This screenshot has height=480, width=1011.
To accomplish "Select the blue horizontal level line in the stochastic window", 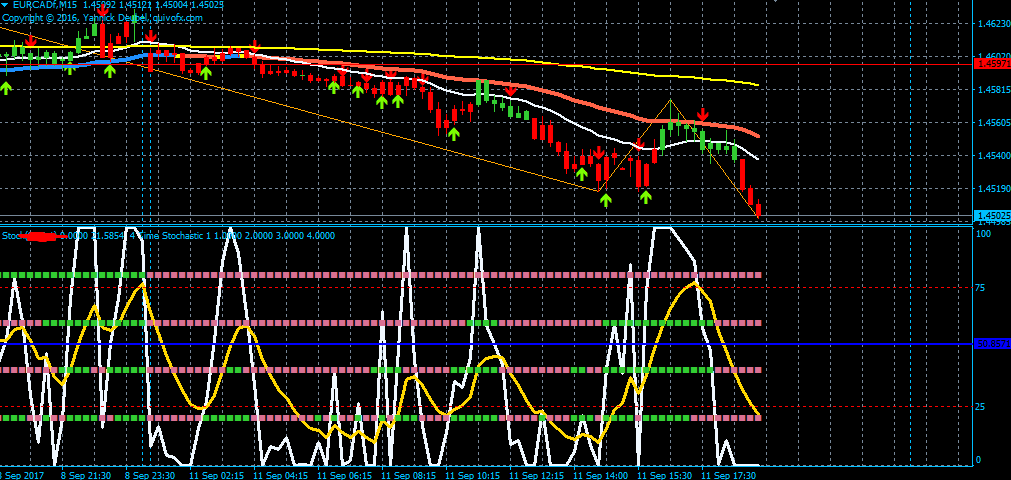I will coord(486,344).
